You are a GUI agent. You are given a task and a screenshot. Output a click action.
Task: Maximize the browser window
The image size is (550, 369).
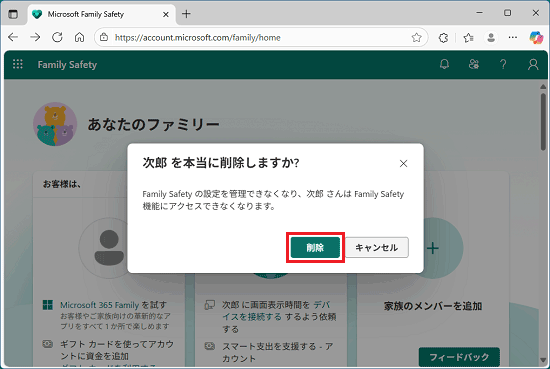click(x=507, y=13)
